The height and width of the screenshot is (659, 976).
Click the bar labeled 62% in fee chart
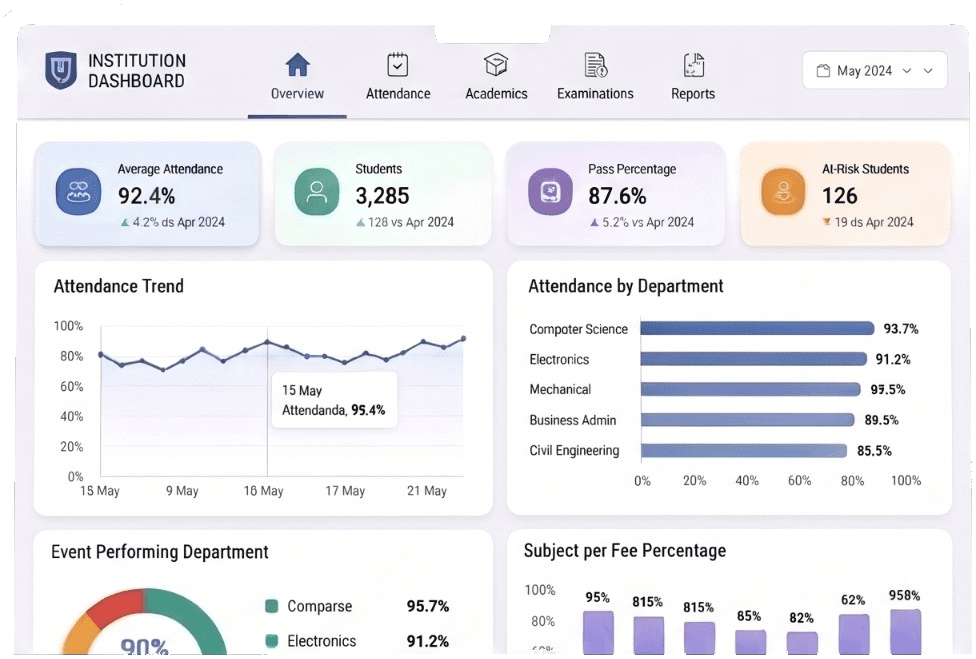click(854, 634)
